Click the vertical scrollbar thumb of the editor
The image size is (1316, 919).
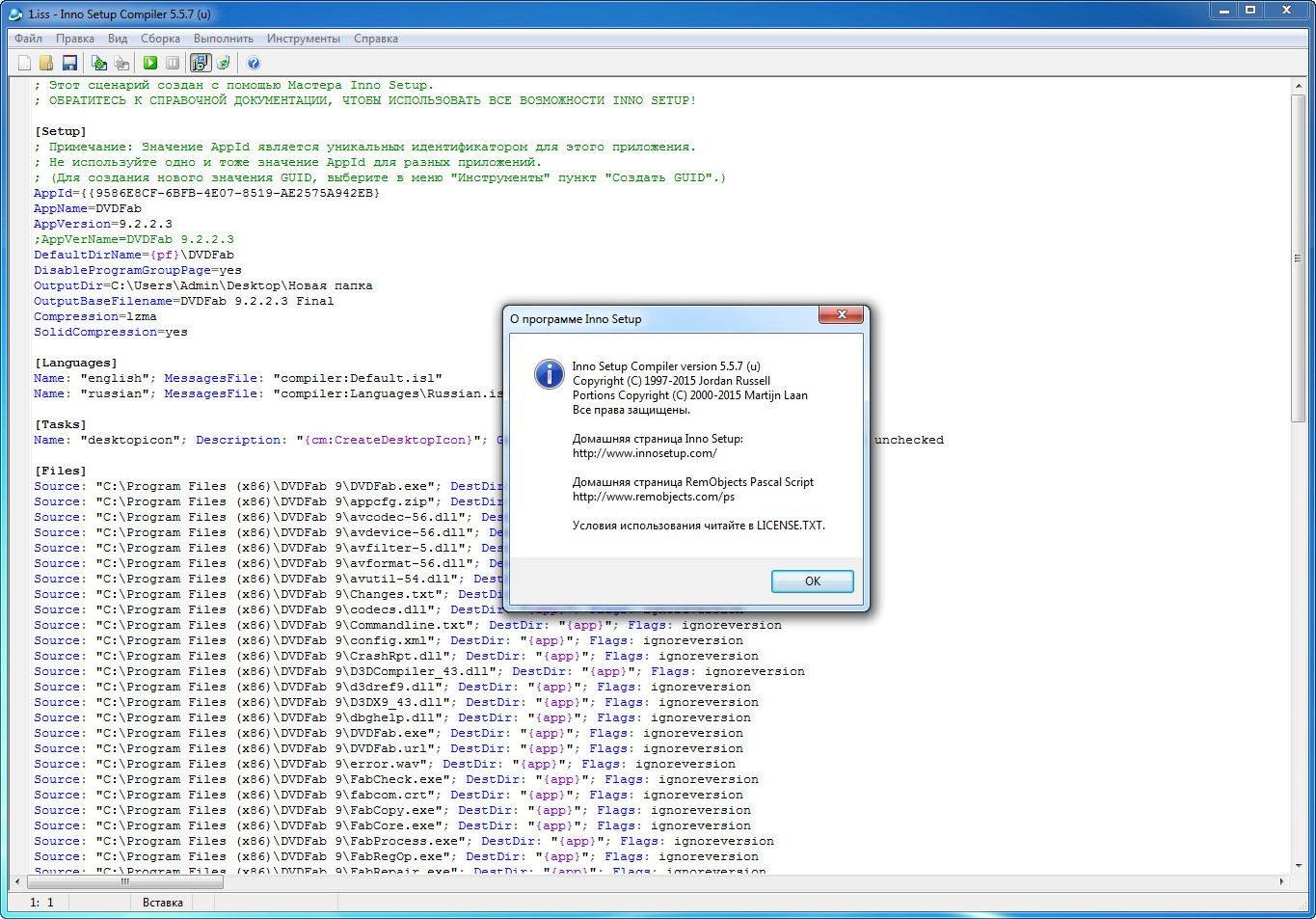tap(1298, 257)
